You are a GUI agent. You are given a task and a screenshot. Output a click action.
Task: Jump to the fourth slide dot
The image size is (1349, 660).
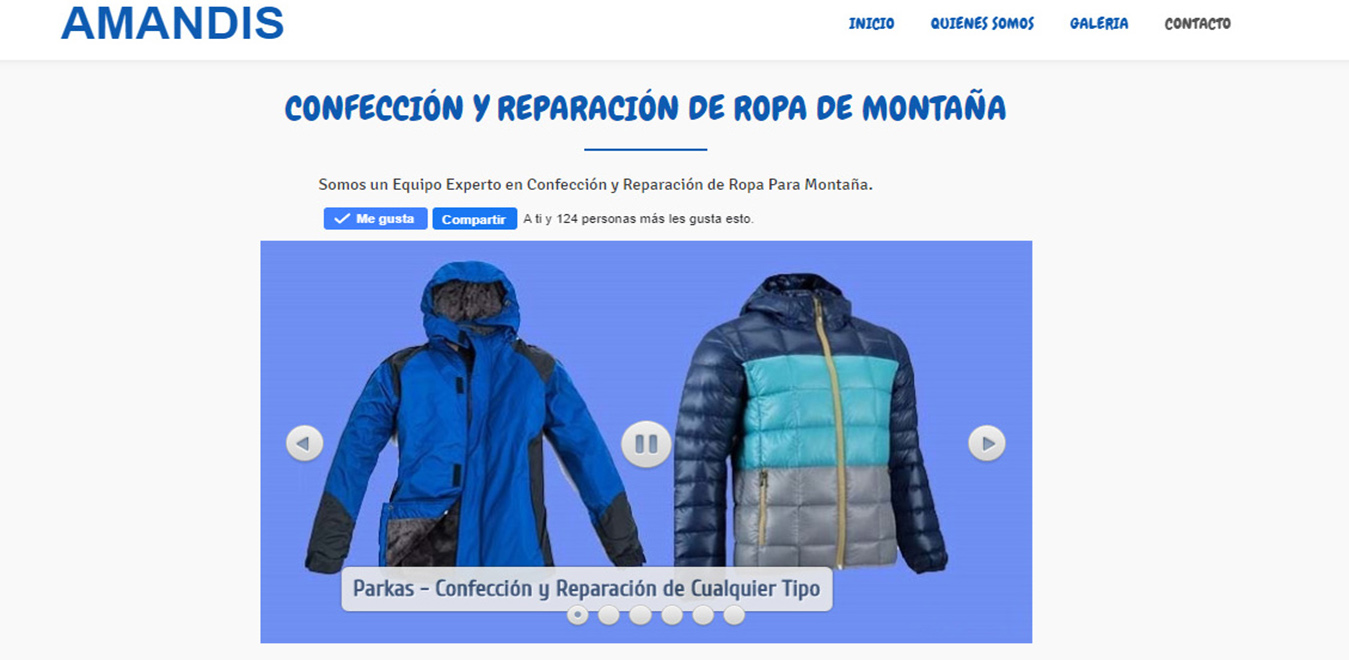(672, 615)
